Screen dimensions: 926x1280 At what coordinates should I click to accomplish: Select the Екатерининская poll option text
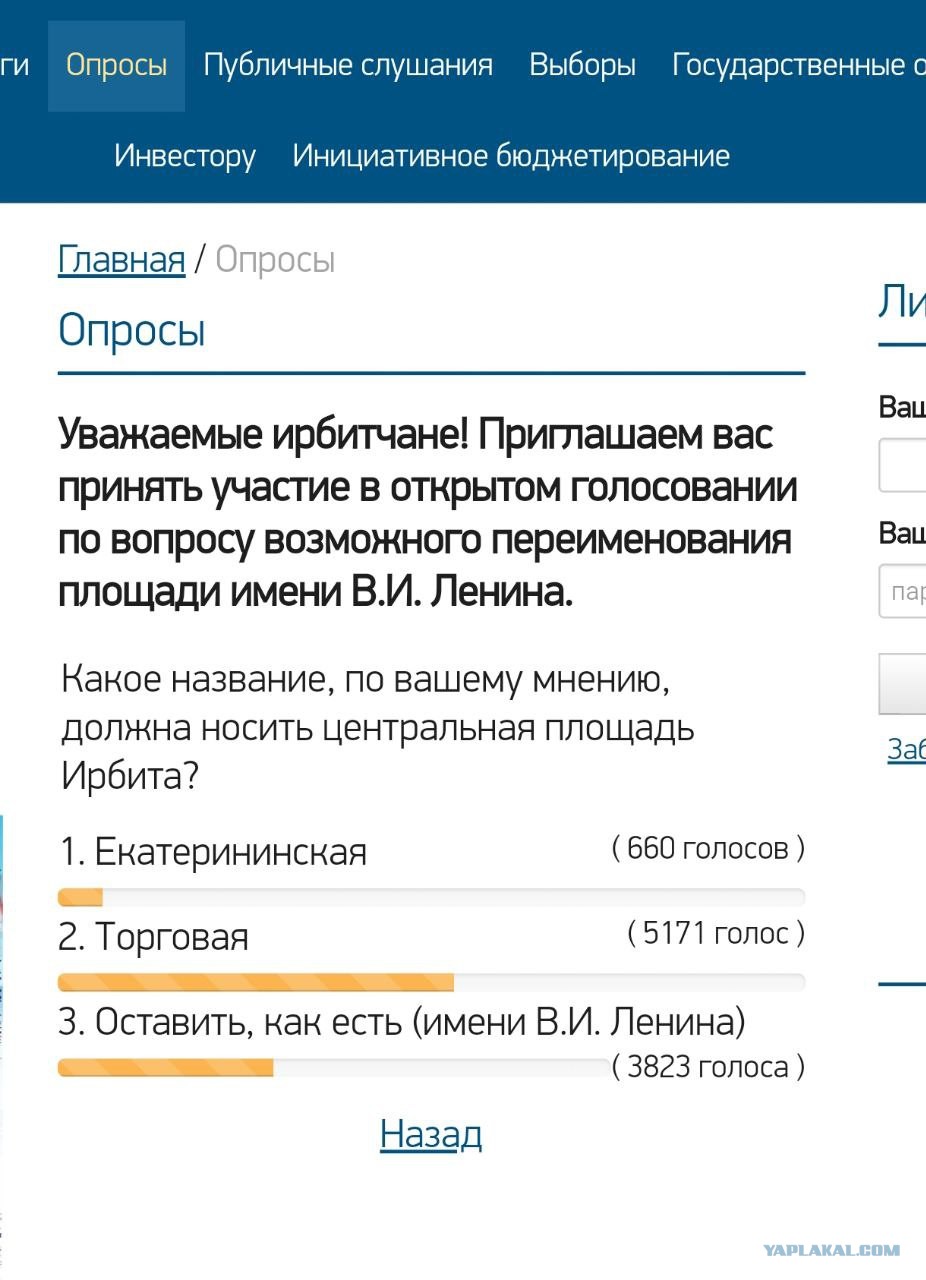pos(213,852)
